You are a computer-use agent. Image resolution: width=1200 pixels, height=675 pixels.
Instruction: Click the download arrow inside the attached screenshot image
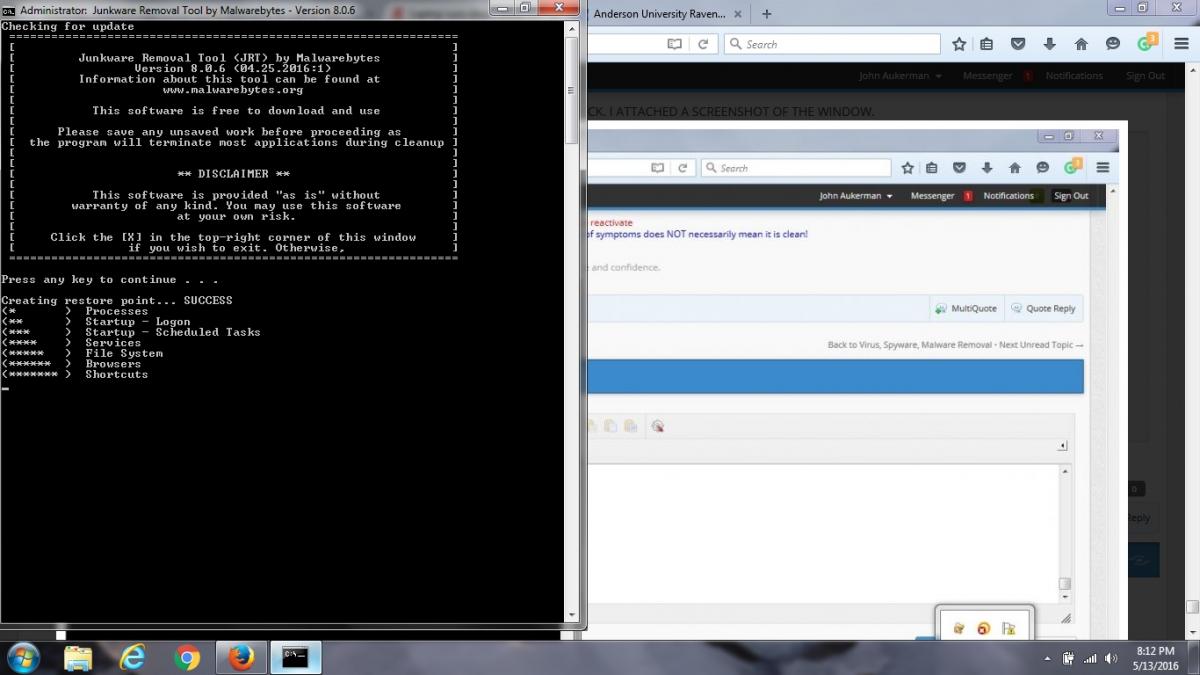988,168
